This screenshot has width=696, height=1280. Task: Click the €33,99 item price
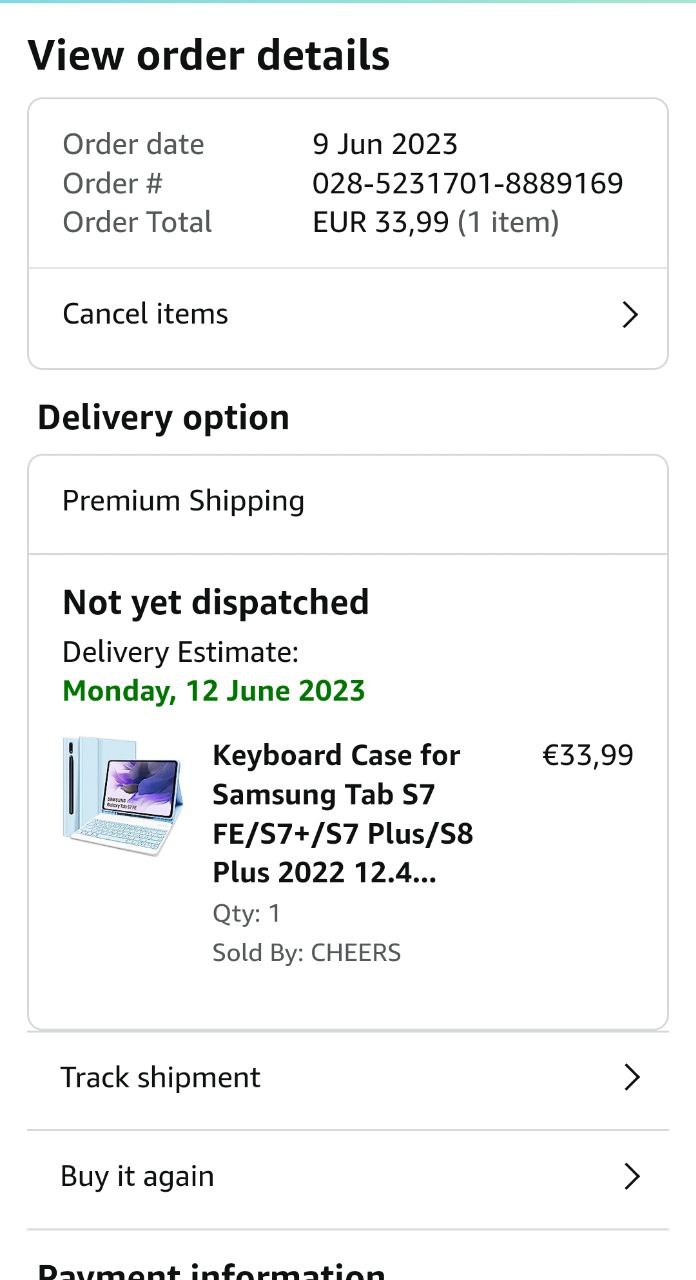point(587,755)
